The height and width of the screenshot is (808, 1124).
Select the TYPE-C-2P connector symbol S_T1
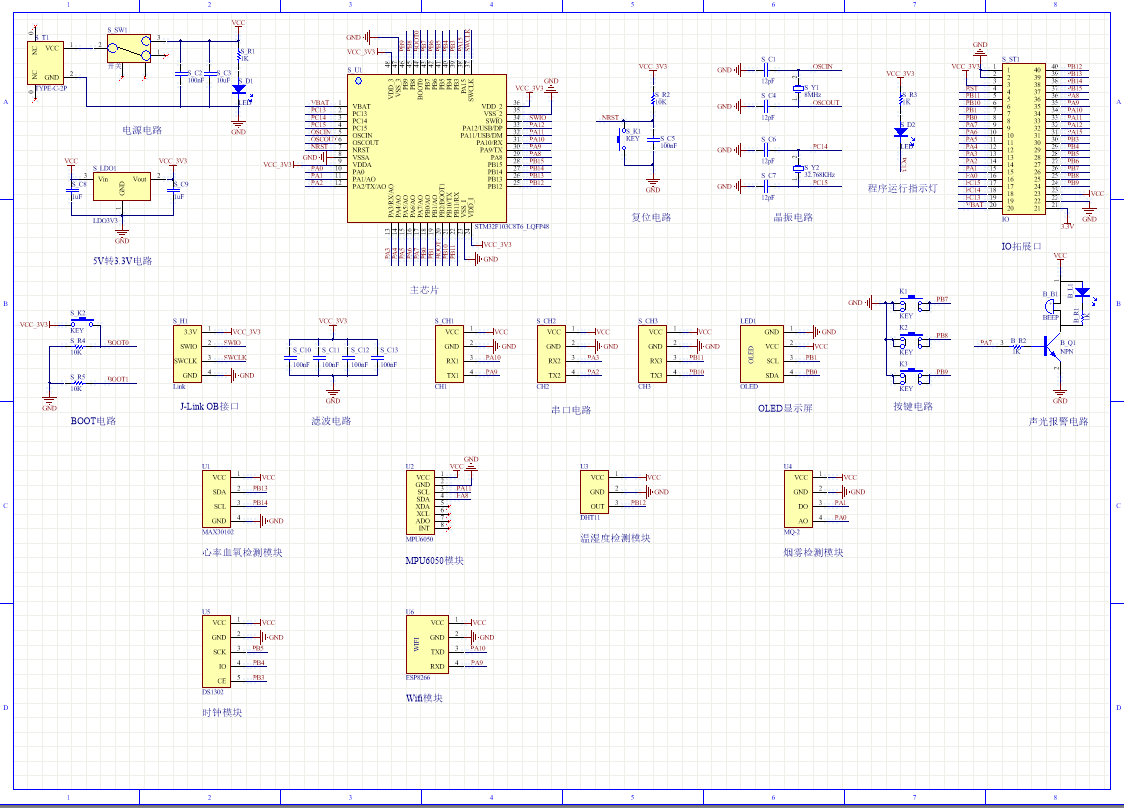[45, 62]
